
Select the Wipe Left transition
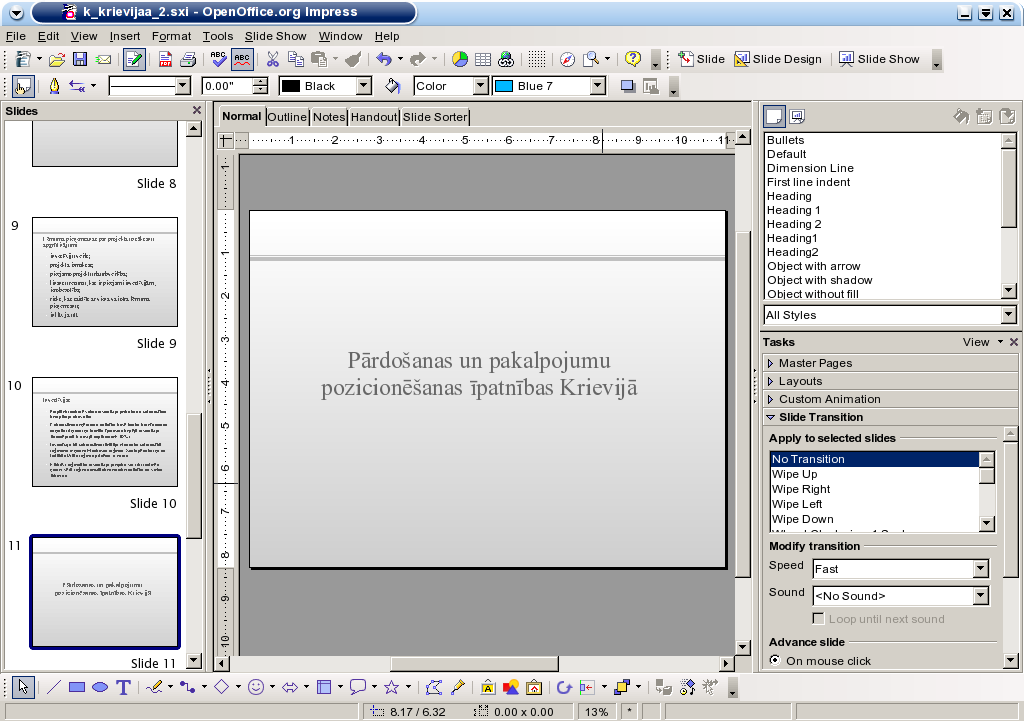pyautogui.click(x=874, y=504)
